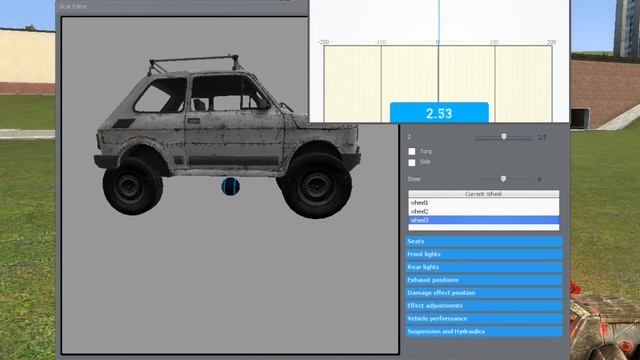Click the SCar Editor window title
640x360 pixels.
pos(73,7)
